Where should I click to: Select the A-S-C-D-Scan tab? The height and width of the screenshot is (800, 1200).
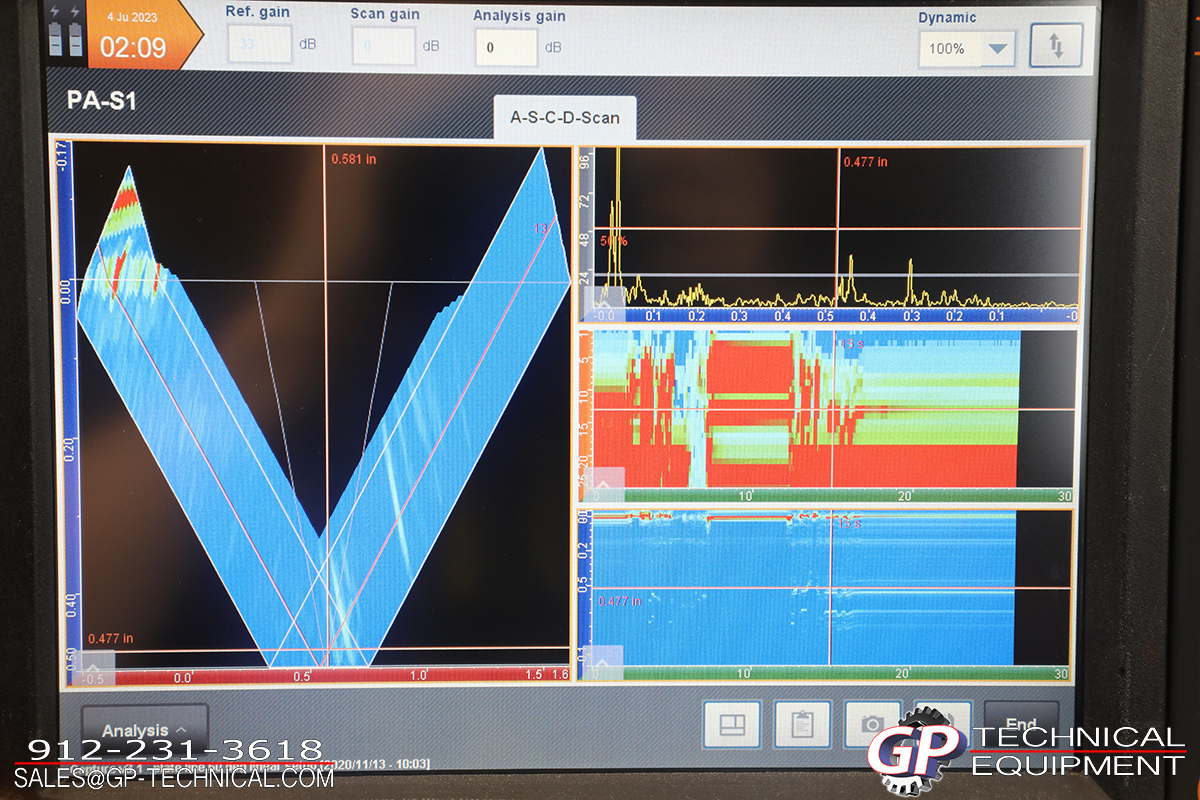[x=565, y=117]
